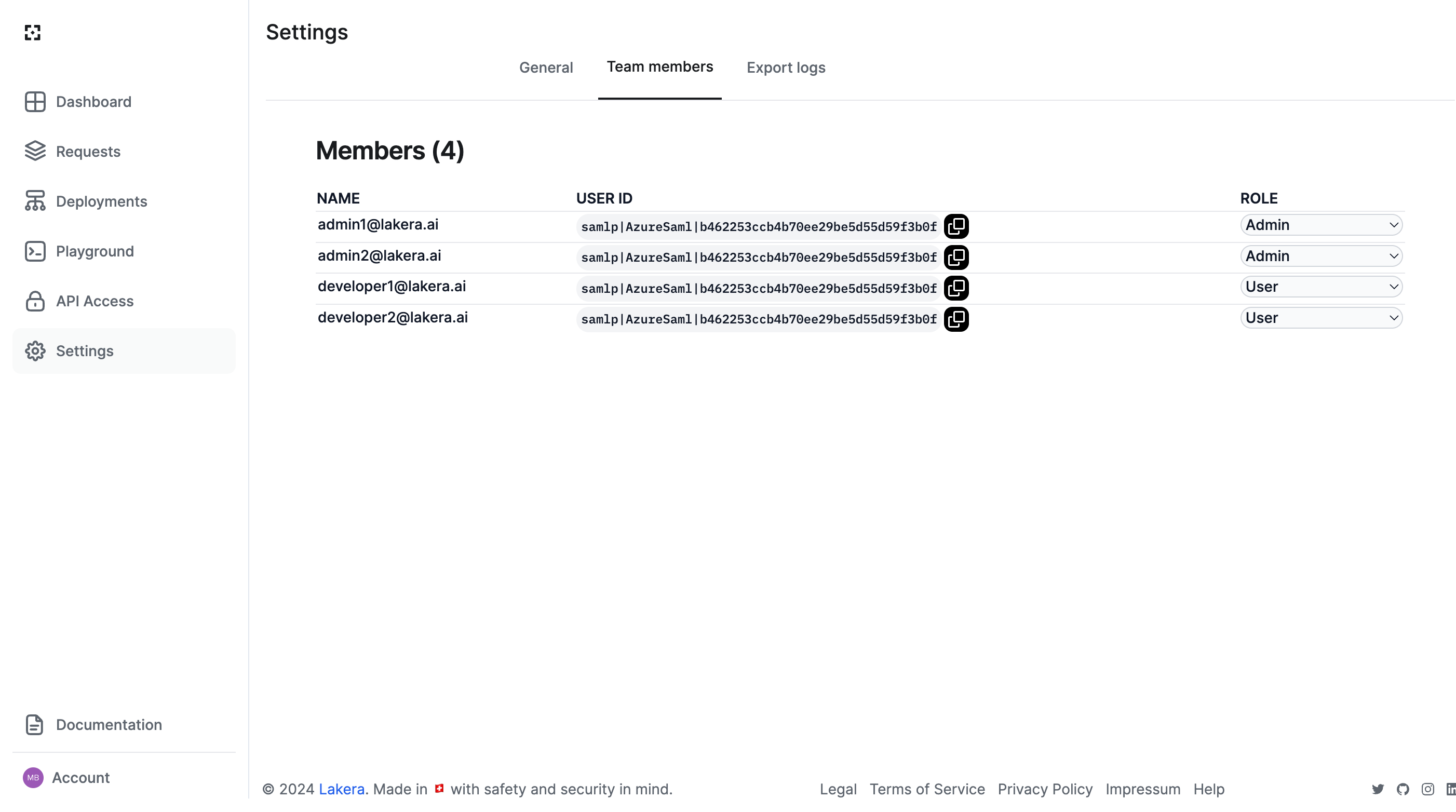The width and height of the screenshot is (1456, 812).
Task: Visit the GitHub page from the footer
Action: pos(1403,789)
